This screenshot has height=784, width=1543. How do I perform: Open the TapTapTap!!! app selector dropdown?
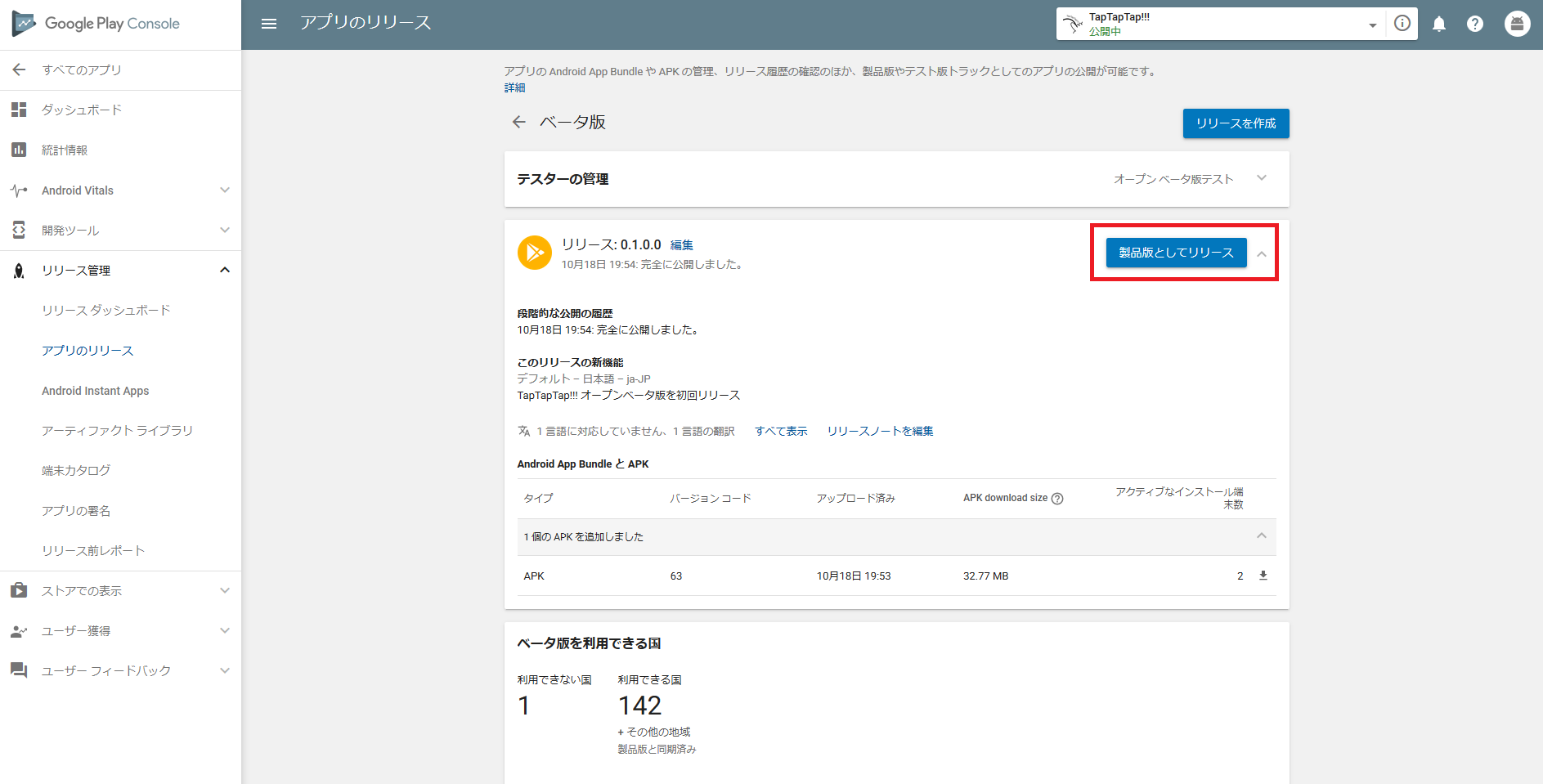pyautogui.click(x=1373, y=25)
